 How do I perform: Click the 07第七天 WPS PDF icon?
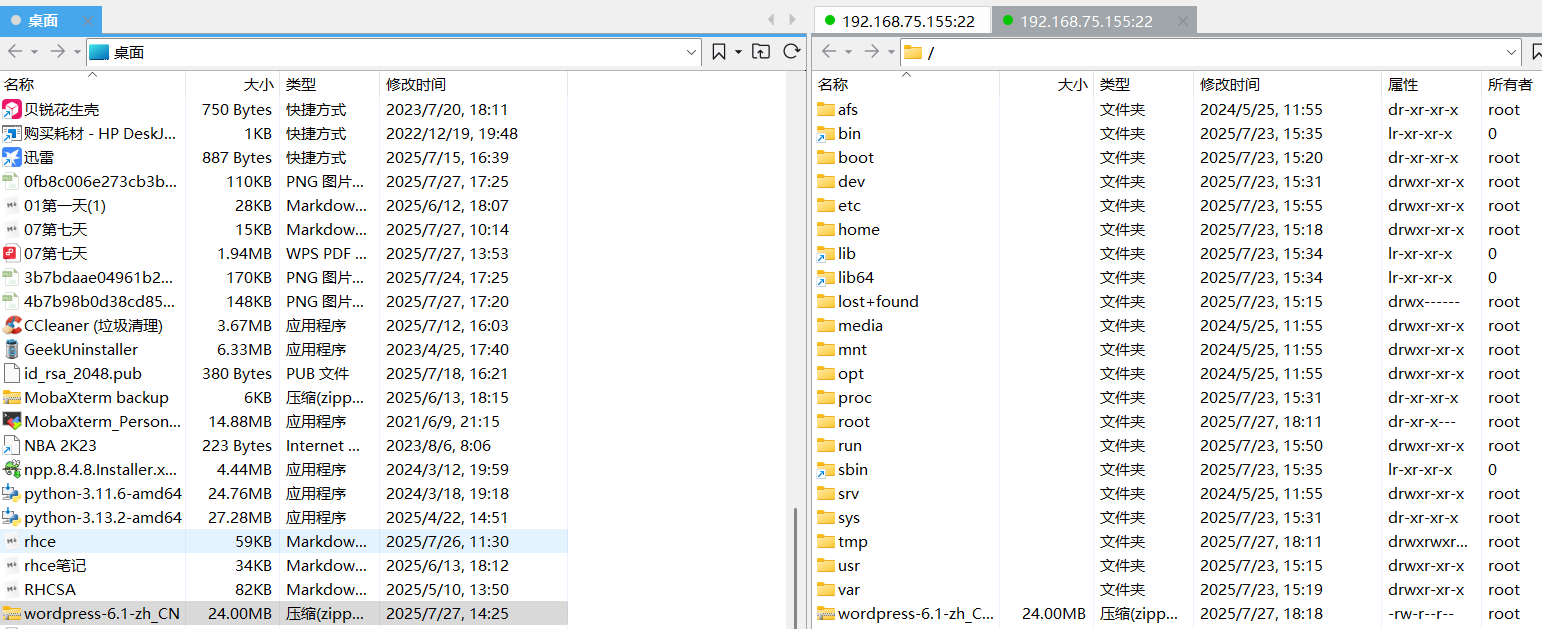point(12,253)
